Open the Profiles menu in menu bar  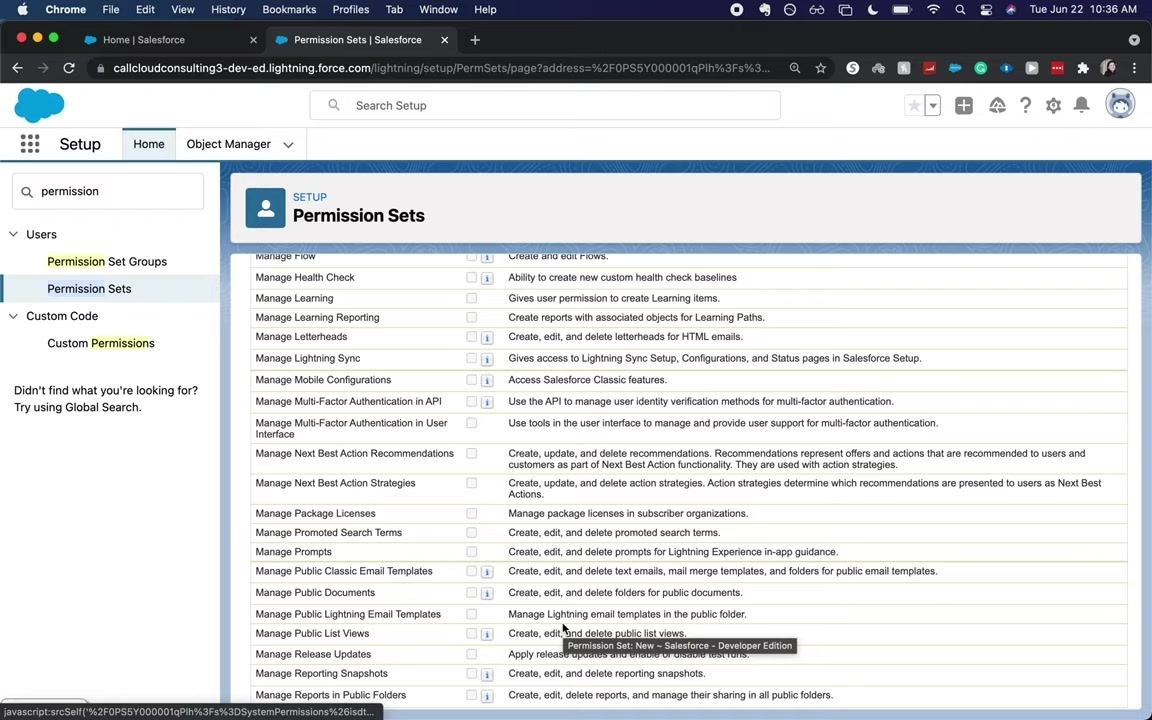350,10
